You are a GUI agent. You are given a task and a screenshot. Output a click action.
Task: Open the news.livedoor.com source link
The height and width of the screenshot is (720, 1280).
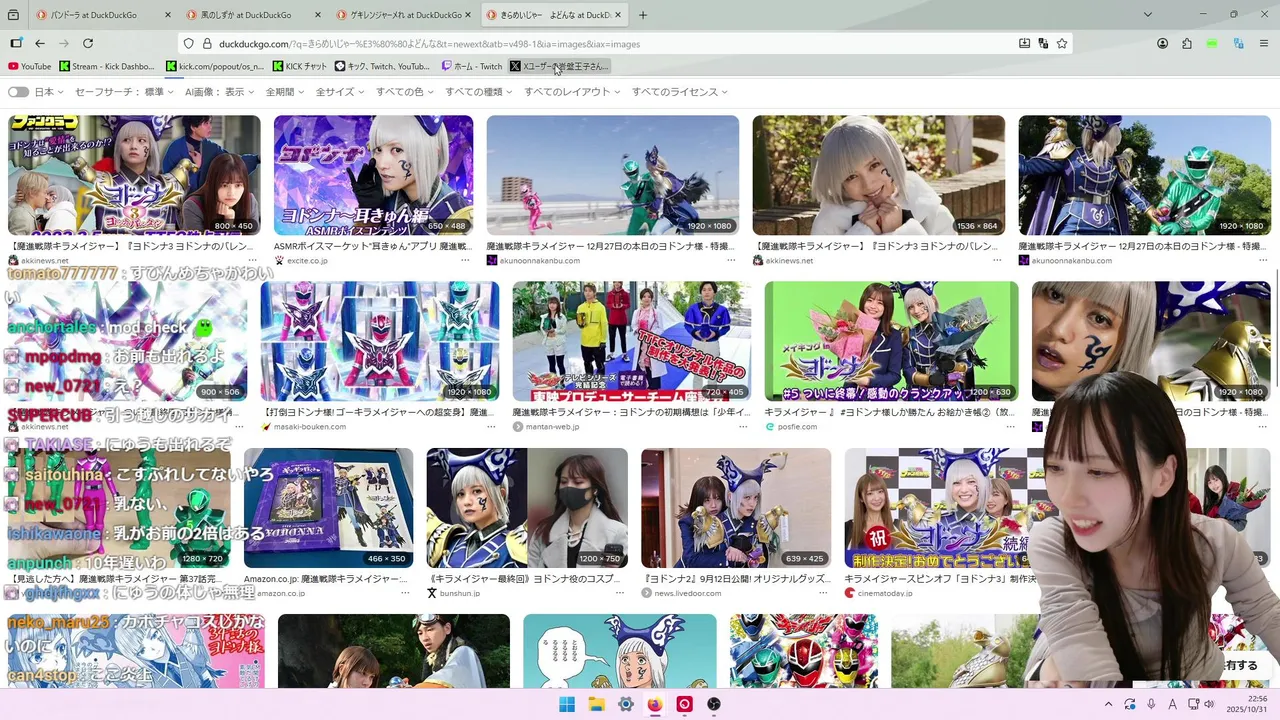[x=688, y=593]
